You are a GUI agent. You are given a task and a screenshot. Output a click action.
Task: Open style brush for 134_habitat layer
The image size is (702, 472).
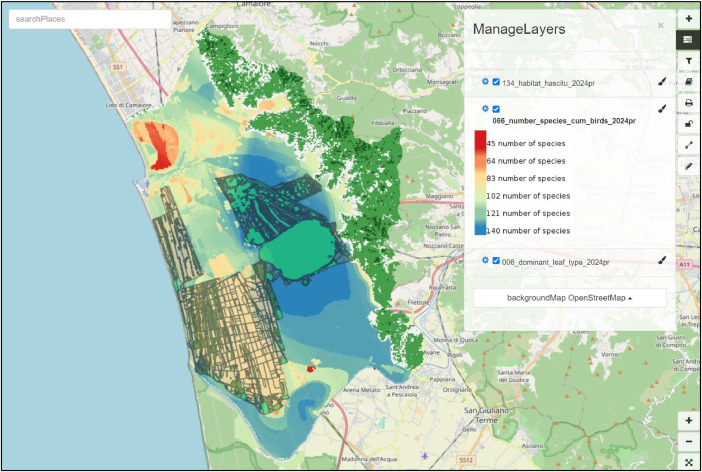tap(662, 82)
